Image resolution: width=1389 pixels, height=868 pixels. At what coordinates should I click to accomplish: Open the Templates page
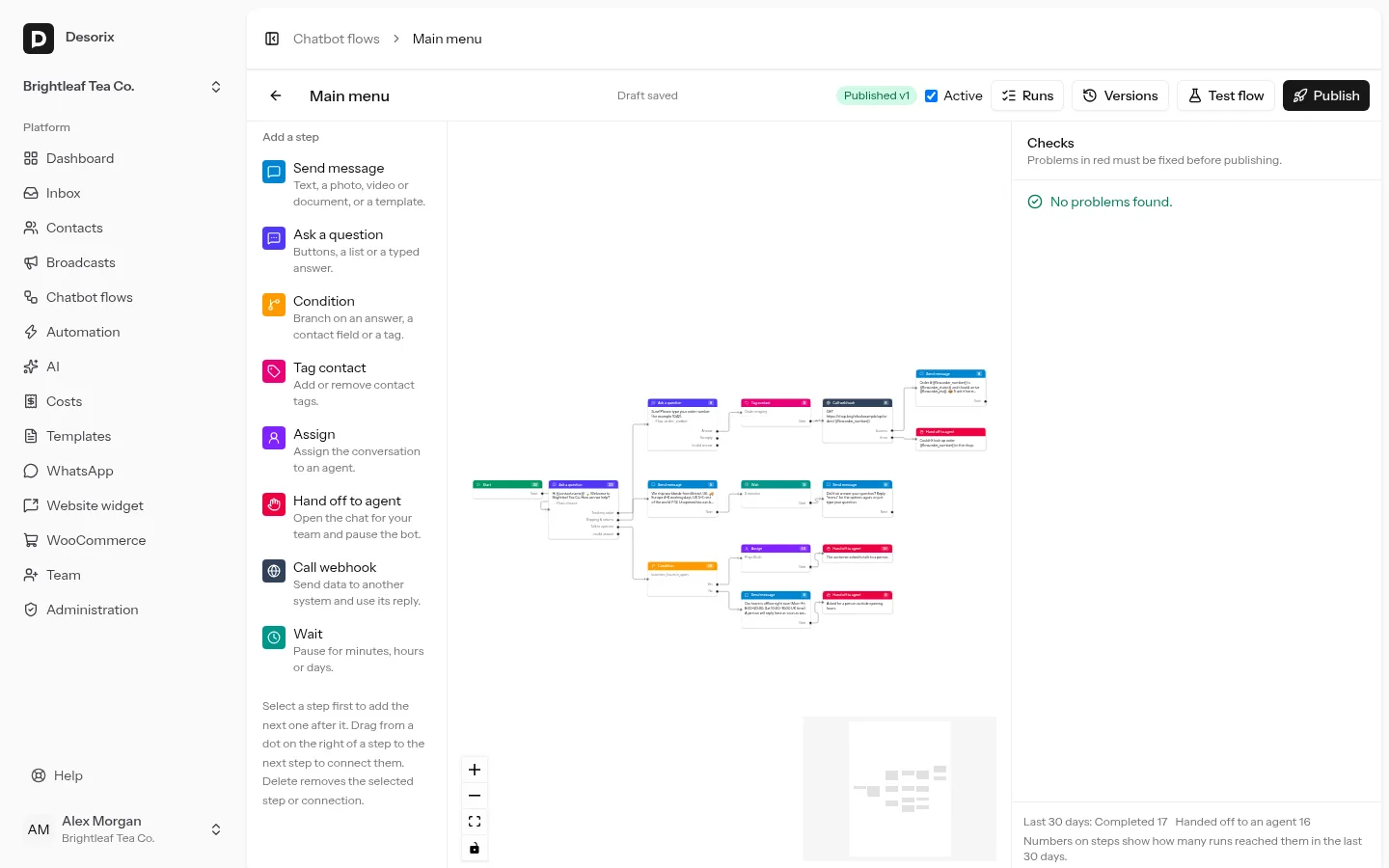coord(123,436)
